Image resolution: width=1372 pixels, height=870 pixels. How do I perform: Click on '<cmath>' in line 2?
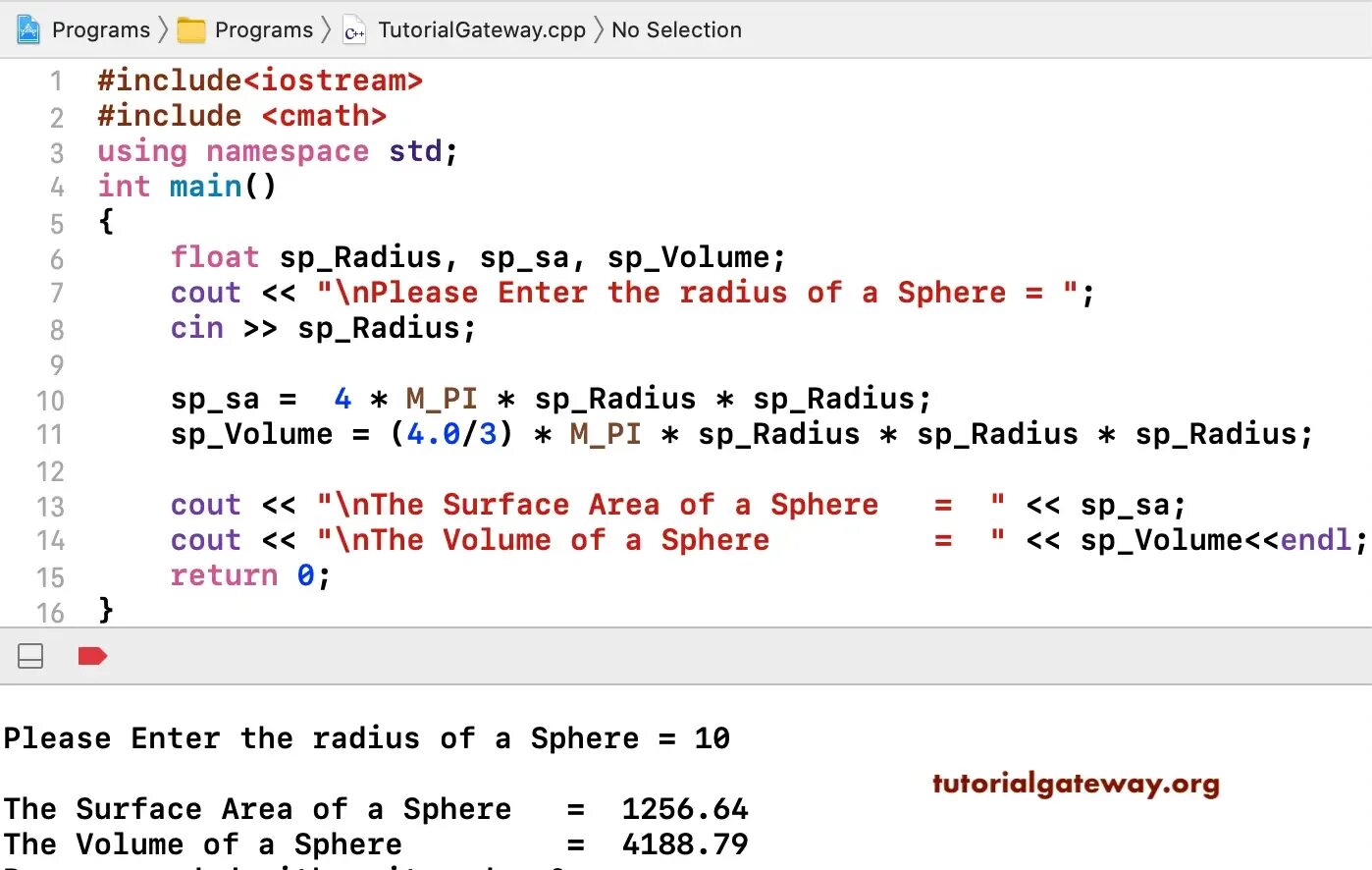click(x=324, y=116)
